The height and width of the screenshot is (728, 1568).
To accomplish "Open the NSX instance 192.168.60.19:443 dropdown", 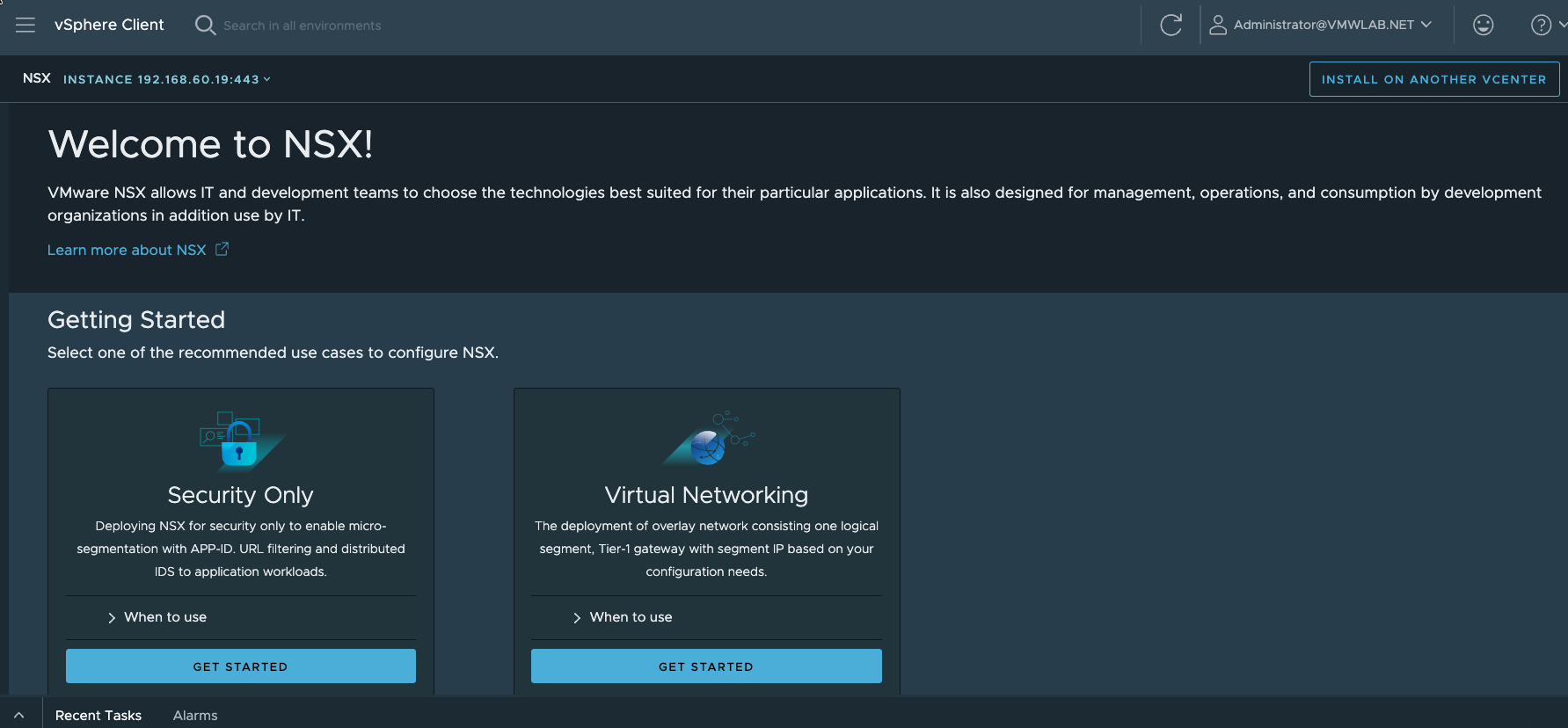I will point(167,79).
